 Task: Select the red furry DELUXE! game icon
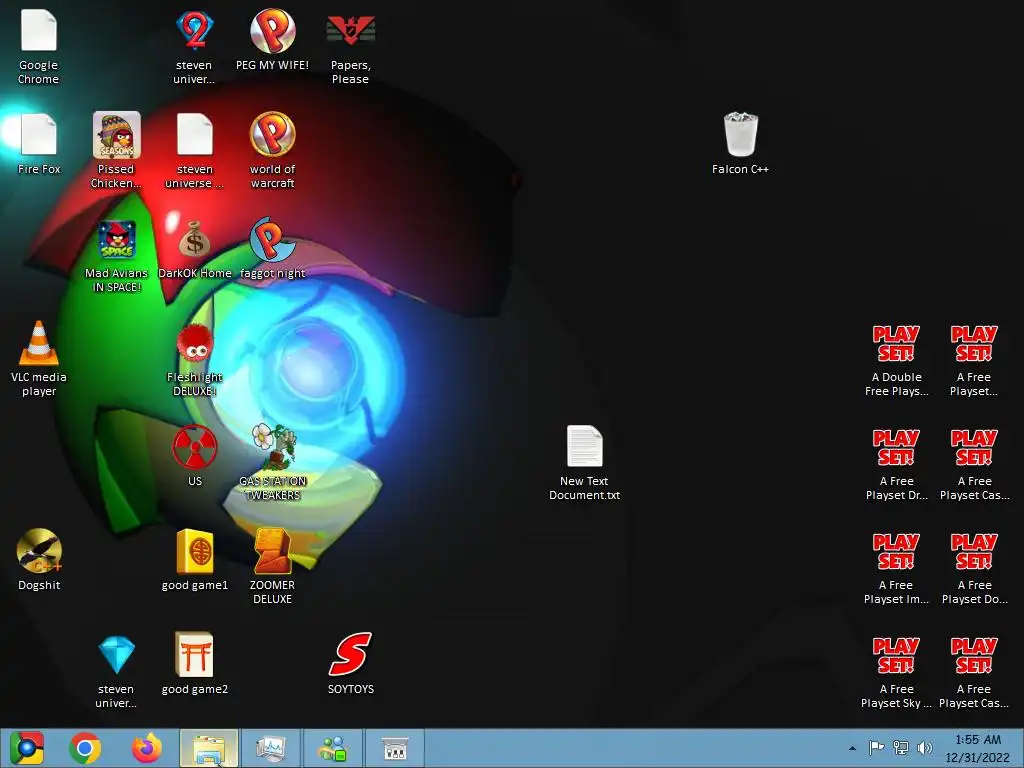tap(195, 344)
